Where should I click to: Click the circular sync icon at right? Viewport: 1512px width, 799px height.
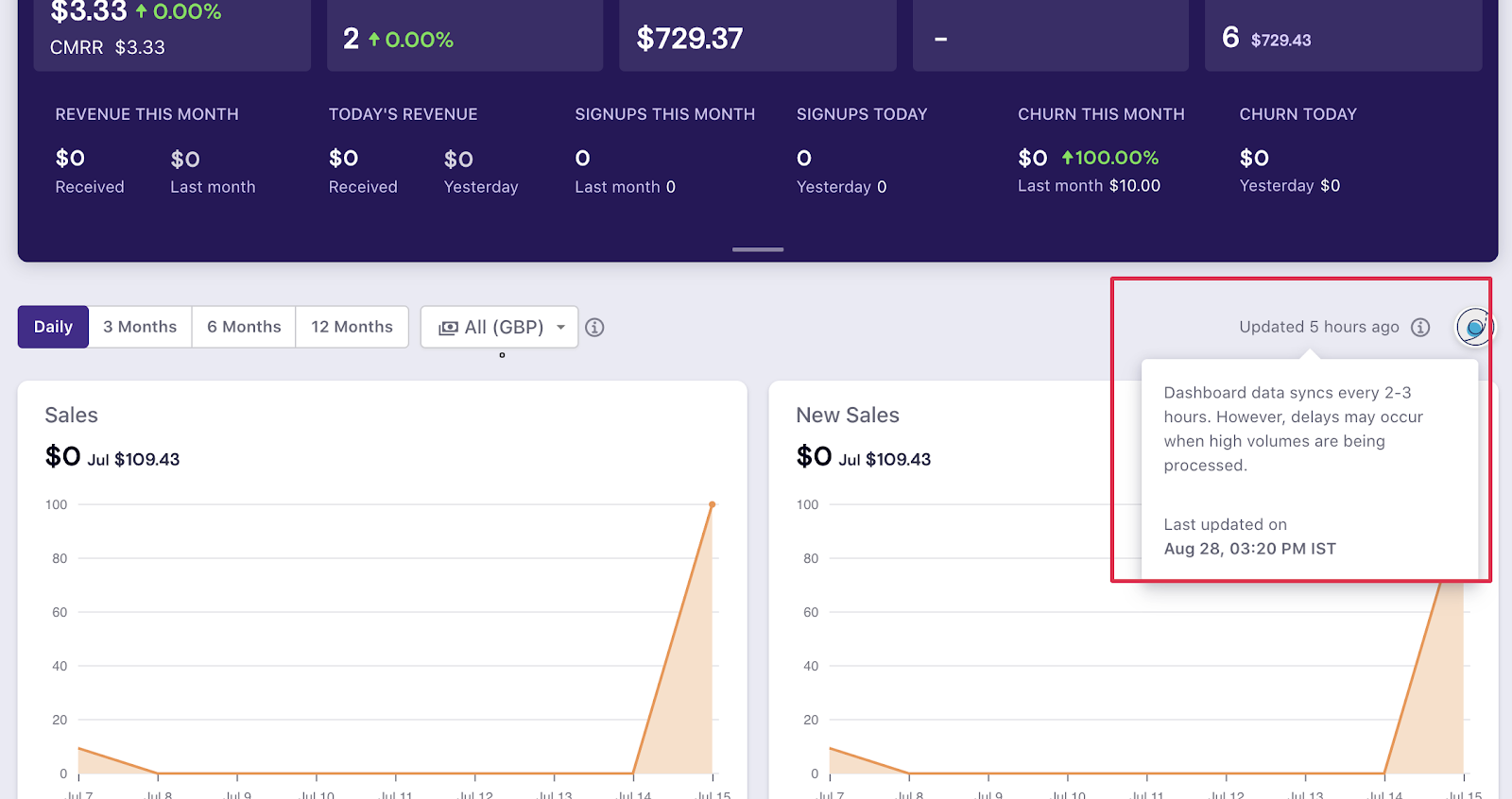click(1473, 328)
